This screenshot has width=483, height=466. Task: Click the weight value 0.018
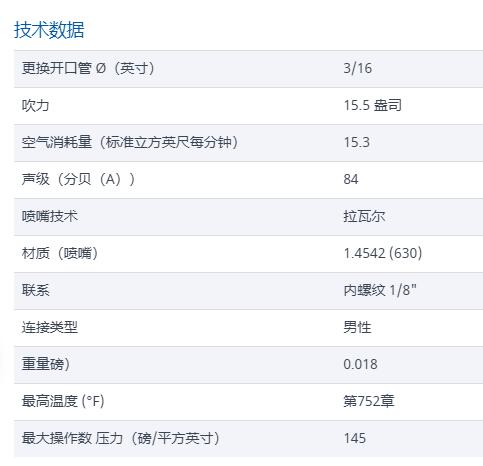[x=361, y=364]
